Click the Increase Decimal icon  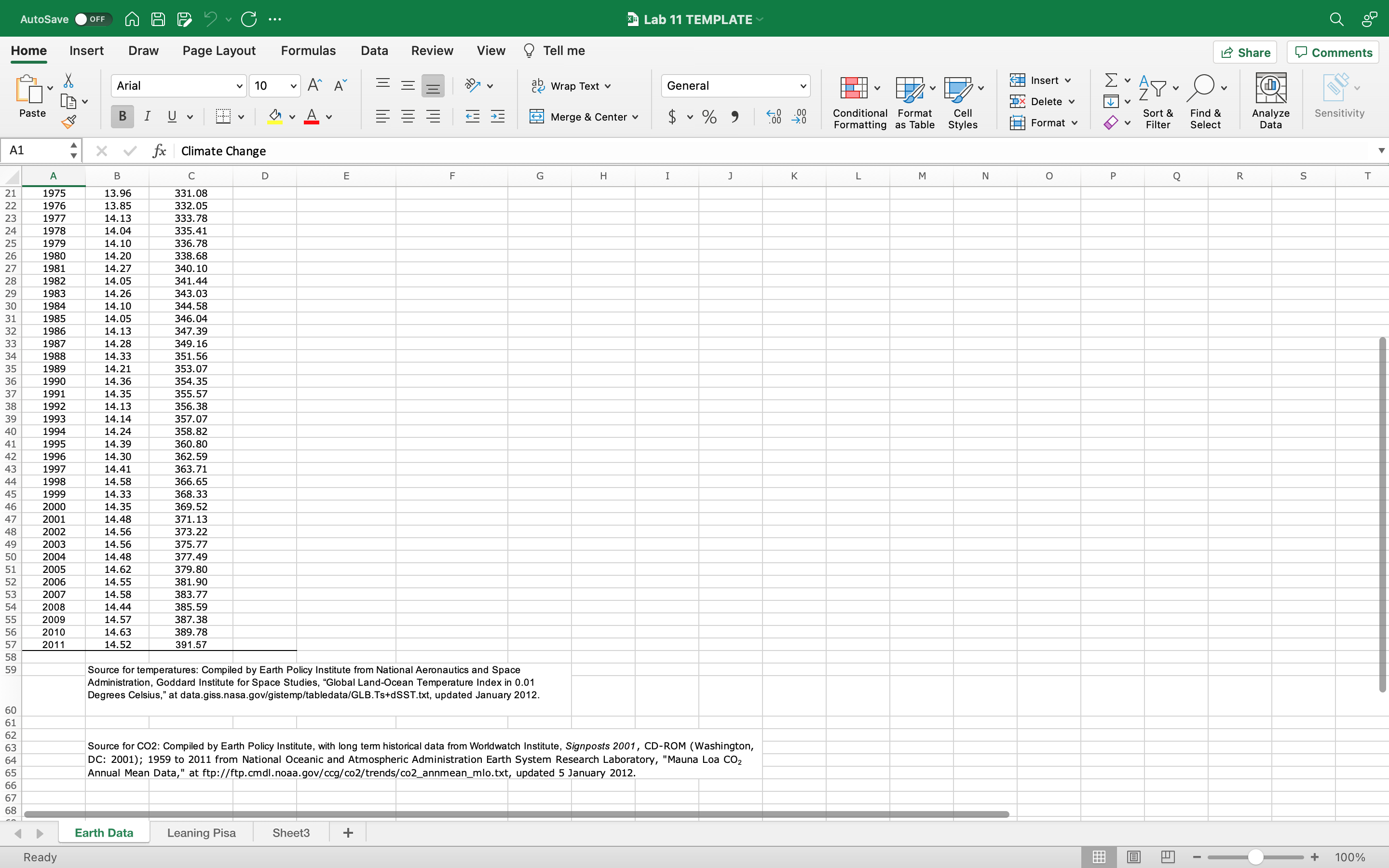coord(774,117)
